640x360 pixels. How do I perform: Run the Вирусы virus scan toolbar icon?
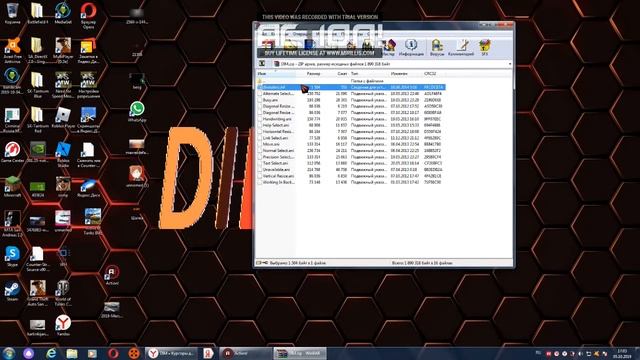coord(437,48)
